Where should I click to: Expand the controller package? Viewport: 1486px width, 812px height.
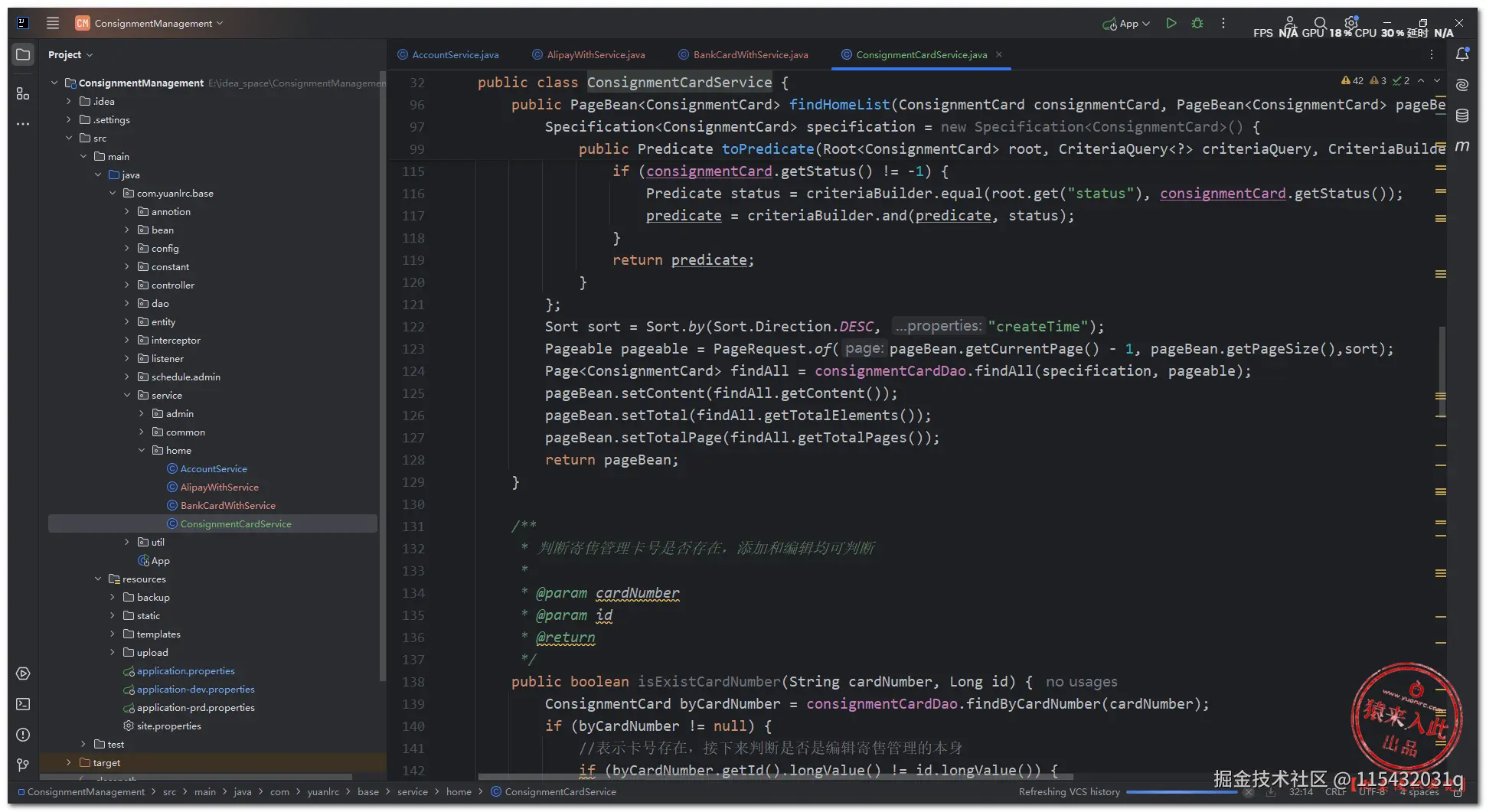pos(127,285)
